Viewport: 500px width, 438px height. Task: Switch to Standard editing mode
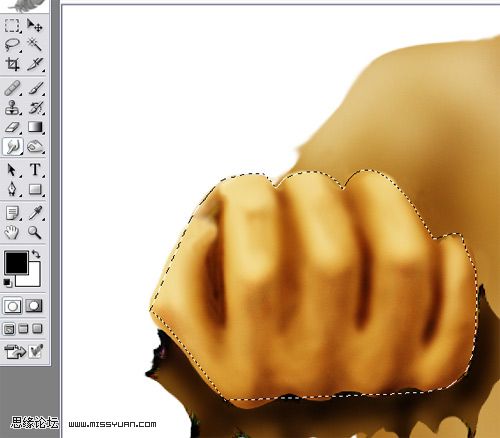12,306
